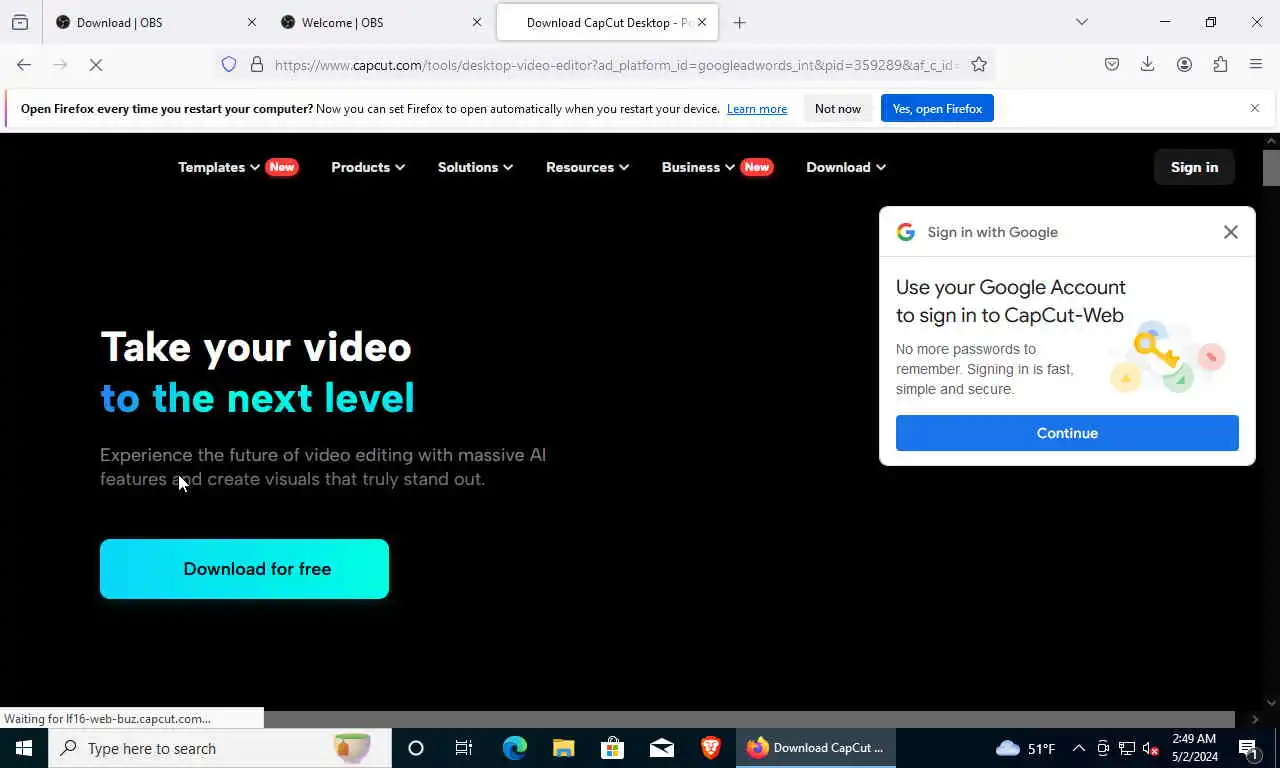Click the Not now button
Image resolution: width=1280 pixels, height=768 pixels.
pos(838,109)
